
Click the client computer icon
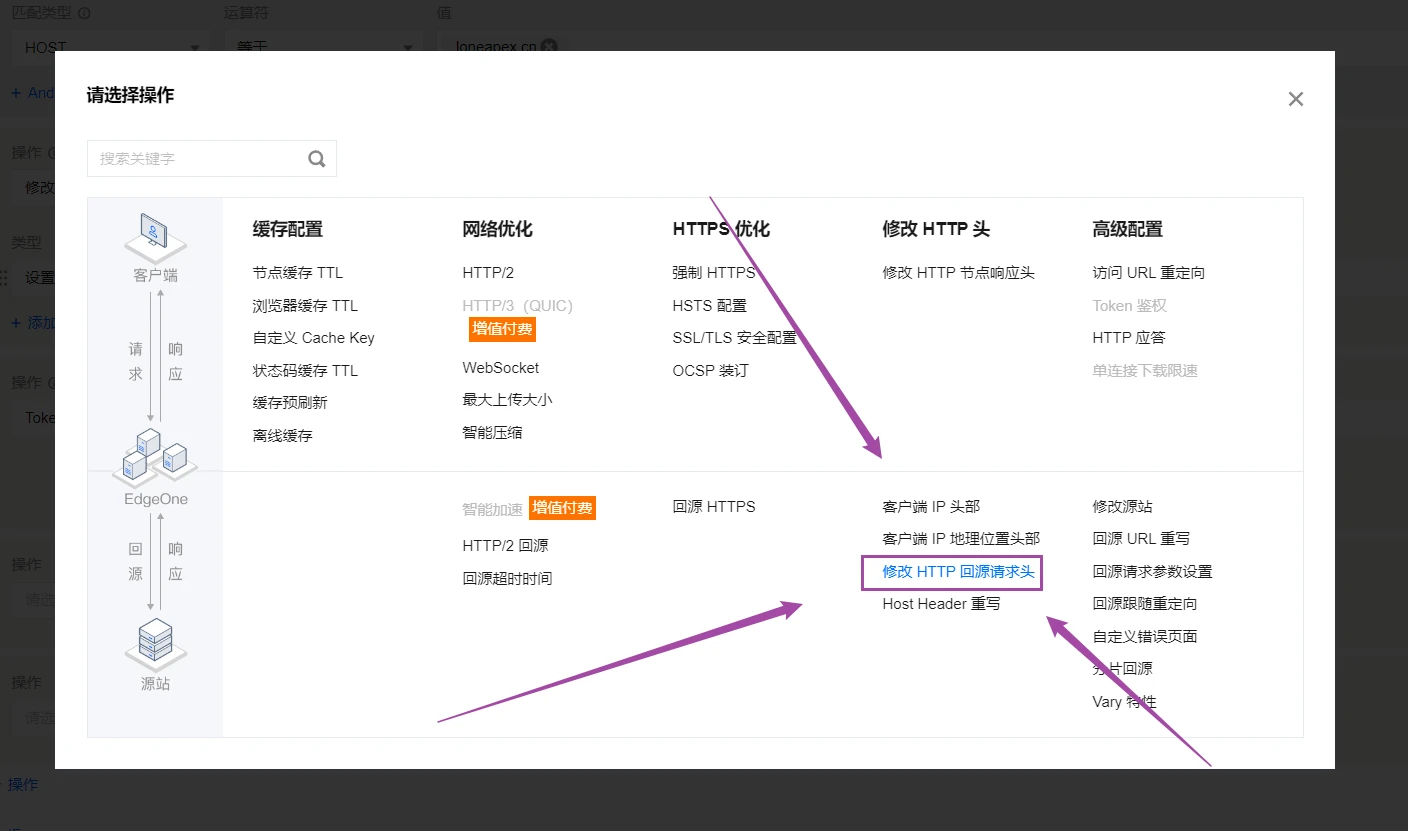155,236
